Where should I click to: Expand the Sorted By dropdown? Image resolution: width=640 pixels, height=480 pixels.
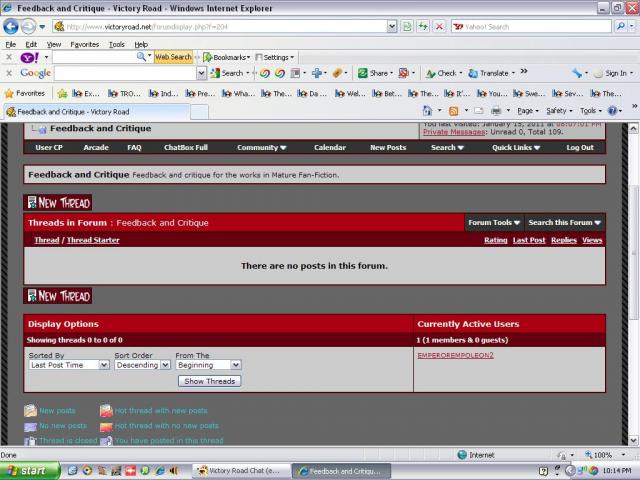pos(69,365)
